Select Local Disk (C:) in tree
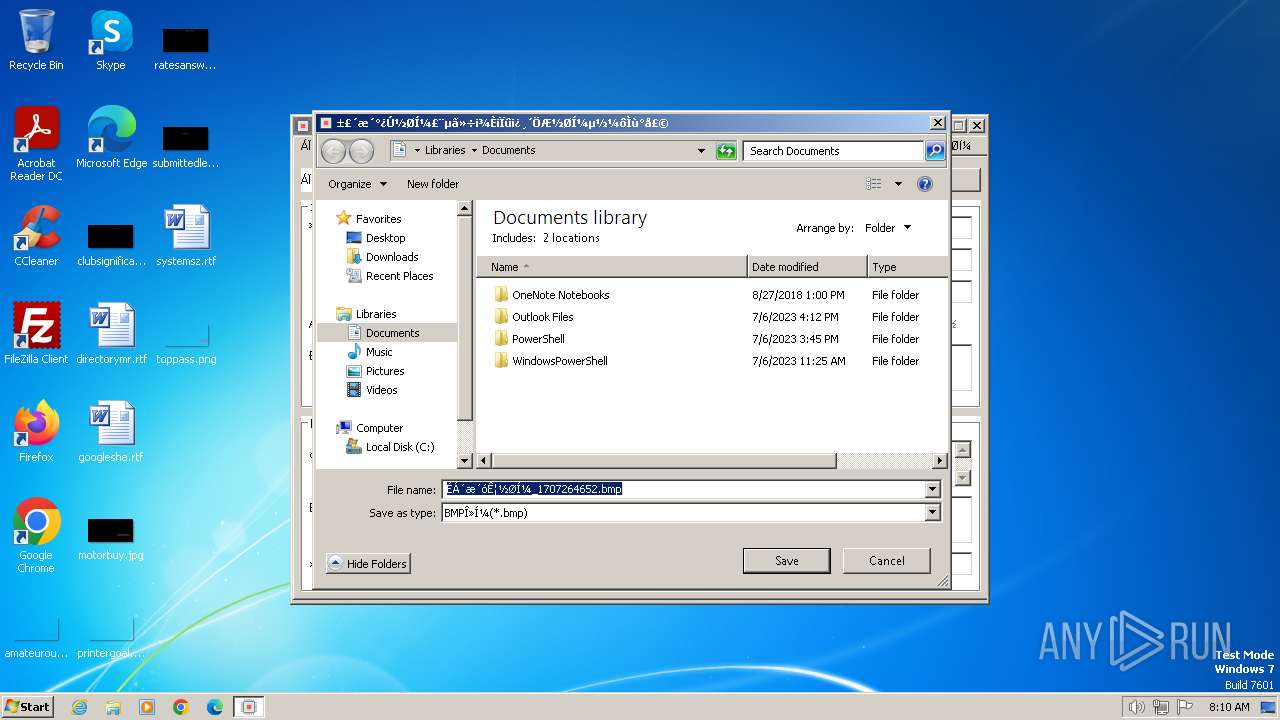1280x720 pixels. pyautogui.click(x=400, y=447)
